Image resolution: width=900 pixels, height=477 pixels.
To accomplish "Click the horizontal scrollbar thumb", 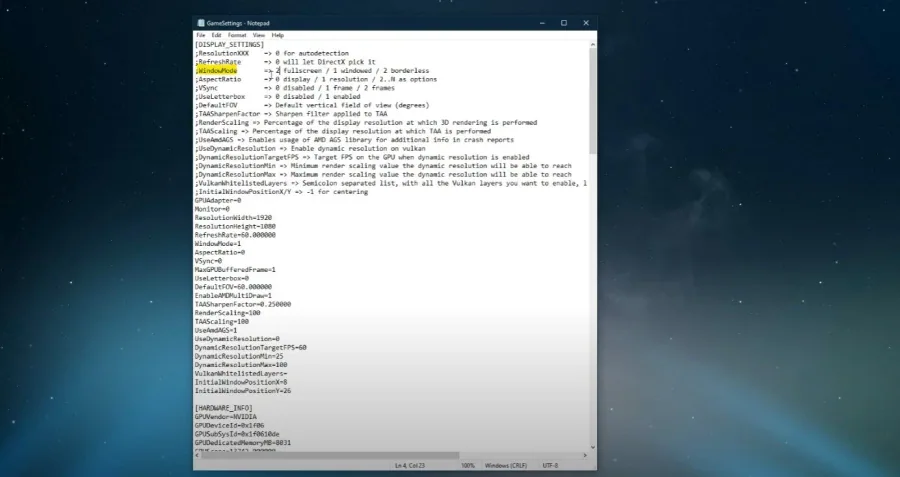I will coord(330,455).
